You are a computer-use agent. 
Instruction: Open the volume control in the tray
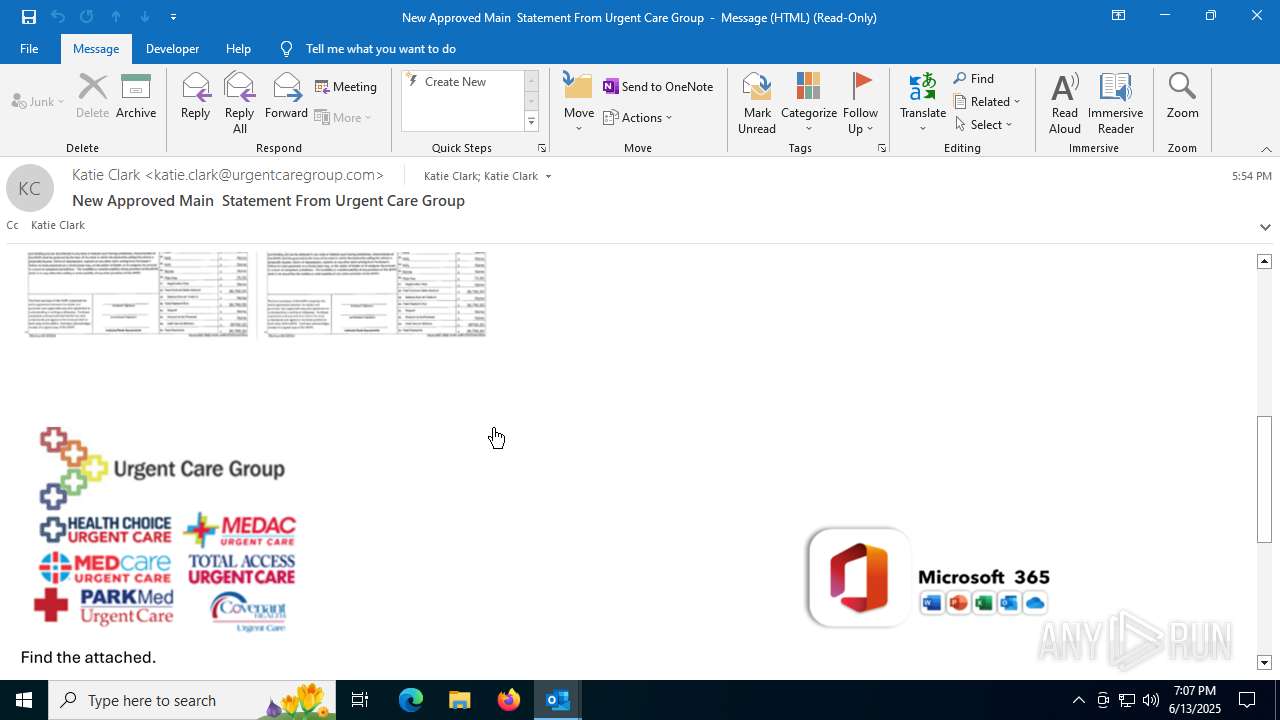pos(1151,700)
